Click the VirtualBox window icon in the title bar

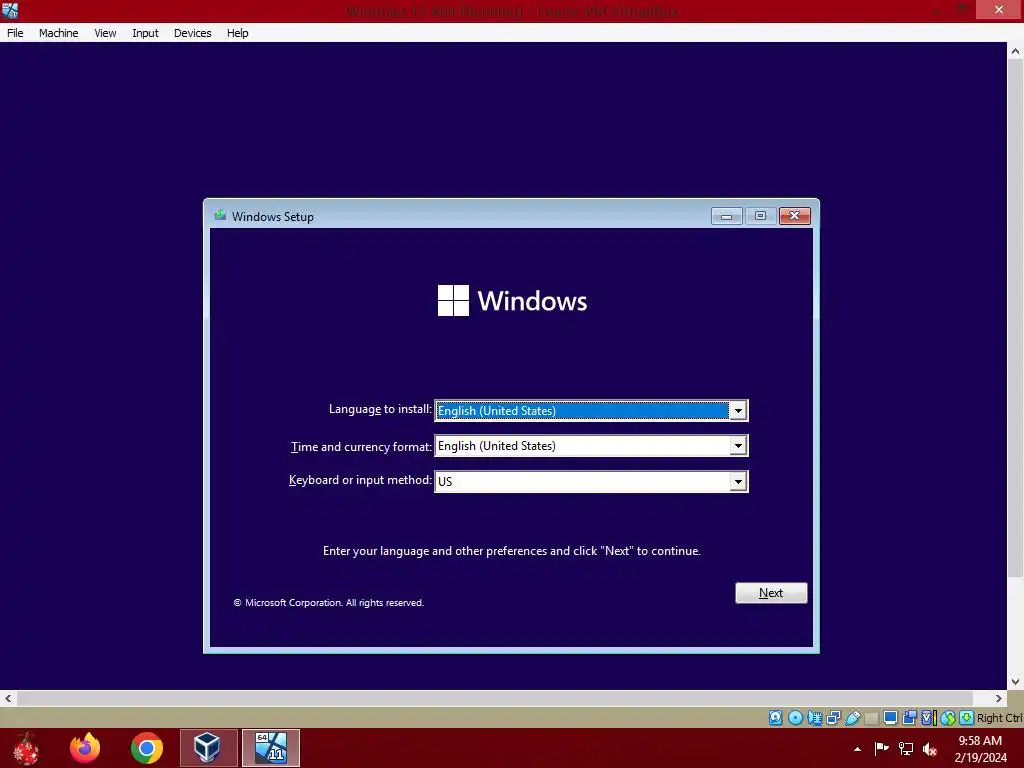[x=10, y=10]
